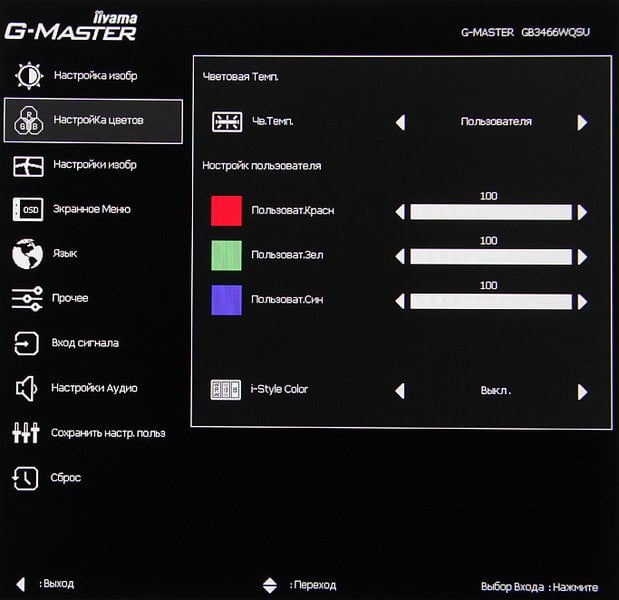The width and height of the screenshot is (619, 600).
Task: Decrease Пользоват.Красн with its left arrow
Action: tap(400, 212)
